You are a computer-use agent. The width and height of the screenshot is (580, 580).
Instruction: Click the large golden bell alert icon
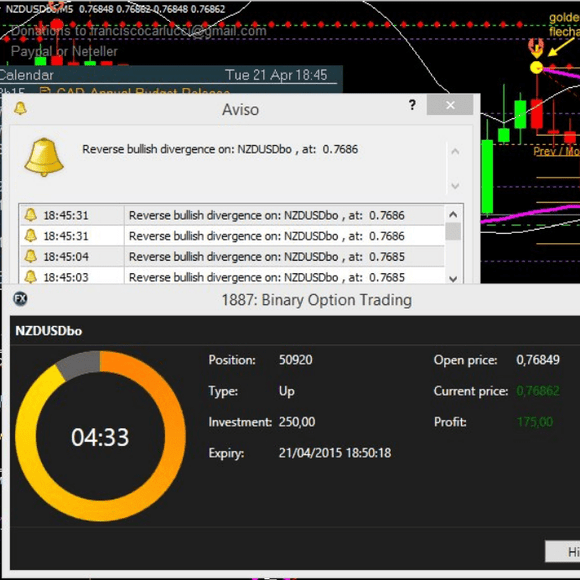coord(44,157)
